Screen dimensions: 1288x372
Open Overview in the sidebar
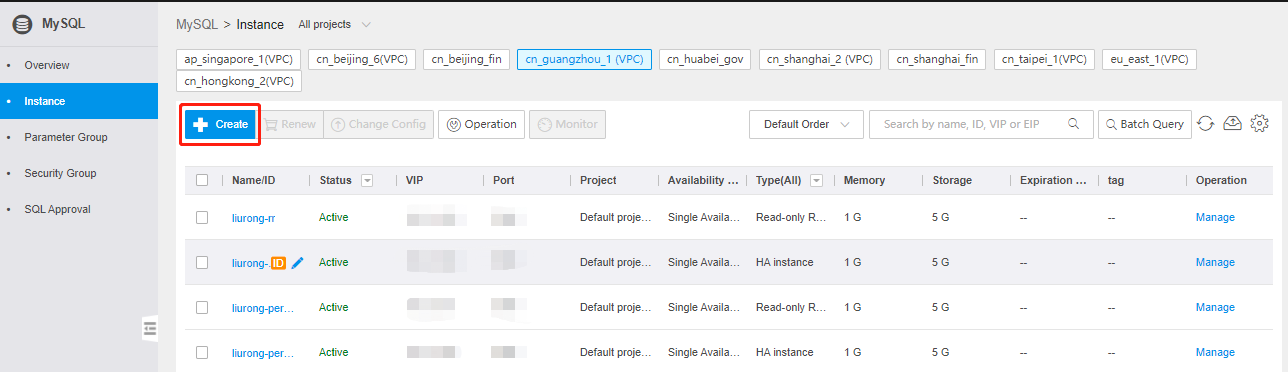78,65
